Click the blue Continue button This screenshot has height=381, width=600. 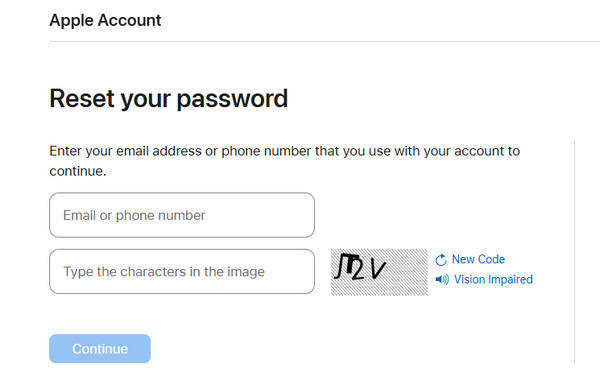[x=100, y=348]
